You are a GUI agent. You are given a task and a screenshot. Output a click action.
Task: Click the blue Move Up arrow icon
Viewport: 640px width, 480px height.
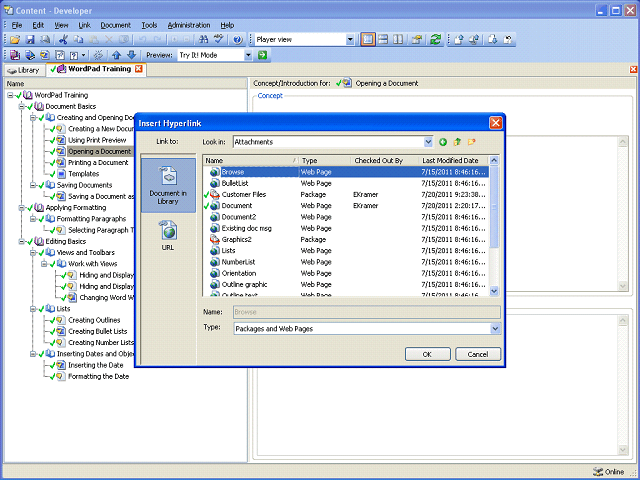(x=116, y=55)
